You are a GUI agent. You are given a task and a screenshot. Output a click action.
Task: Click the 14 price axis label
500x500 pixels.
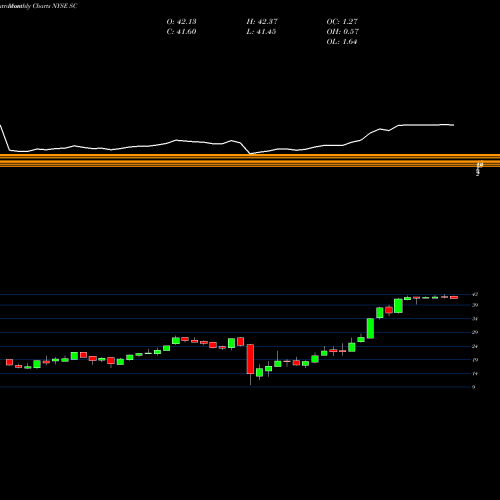(x=475, y=374)
